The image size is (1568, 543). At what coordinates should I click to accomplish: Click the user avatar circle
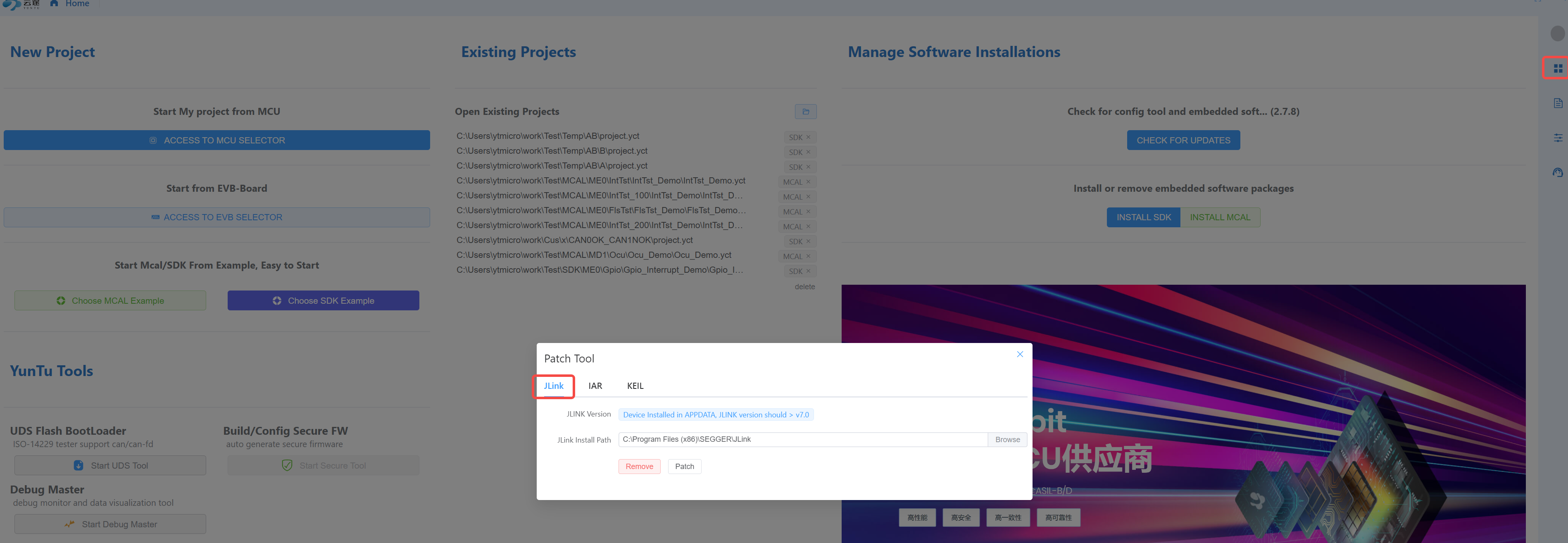[x=1557, y=33]
